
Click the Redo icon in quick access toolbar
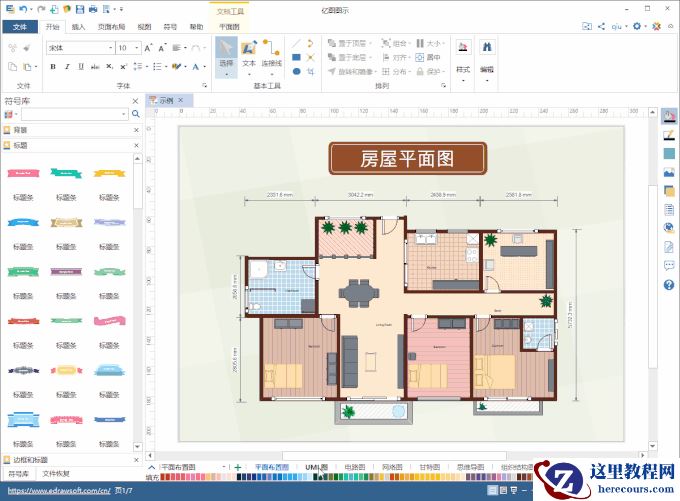click(x=41, y=9)
